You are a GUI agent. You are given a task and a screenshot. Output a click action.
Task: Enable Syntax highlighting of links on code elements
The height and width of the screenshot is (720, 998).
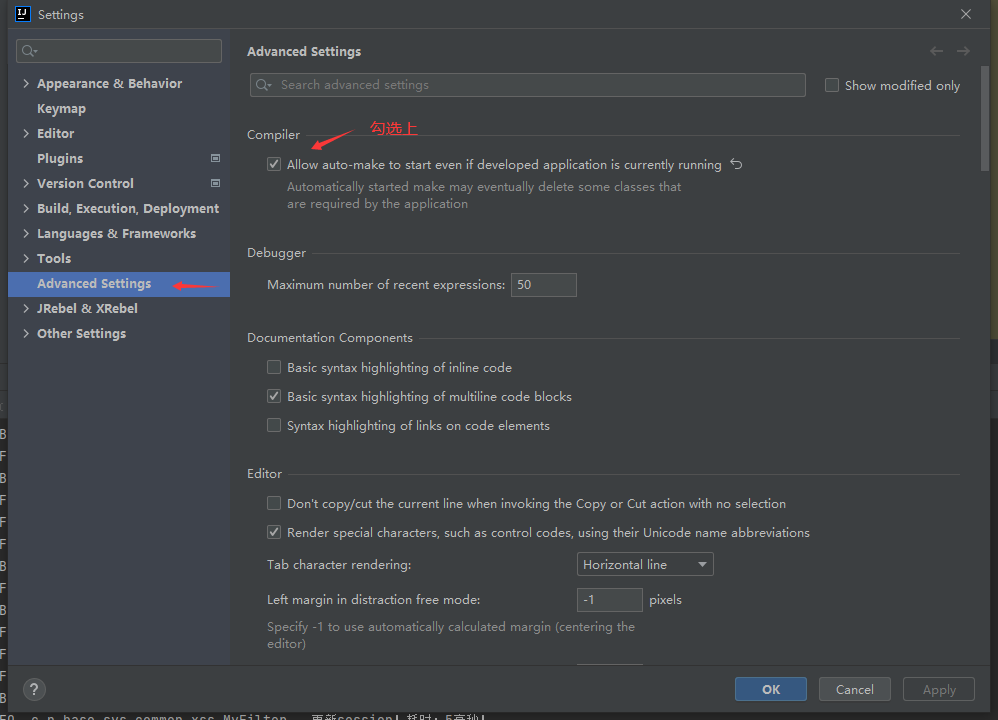click(x=274, y=425)
